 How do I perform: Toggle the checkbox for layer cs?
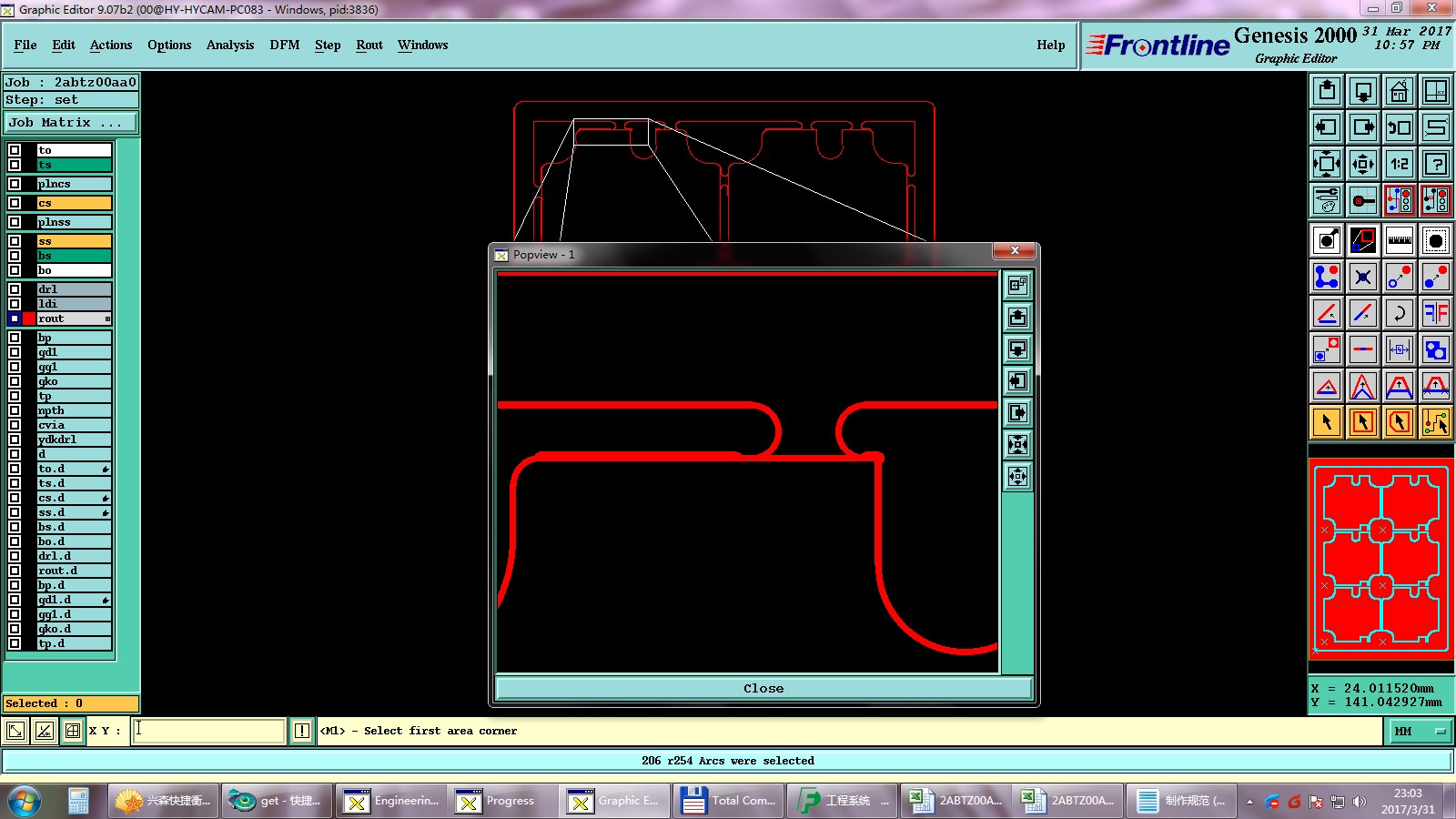click(x=15, y=203)
